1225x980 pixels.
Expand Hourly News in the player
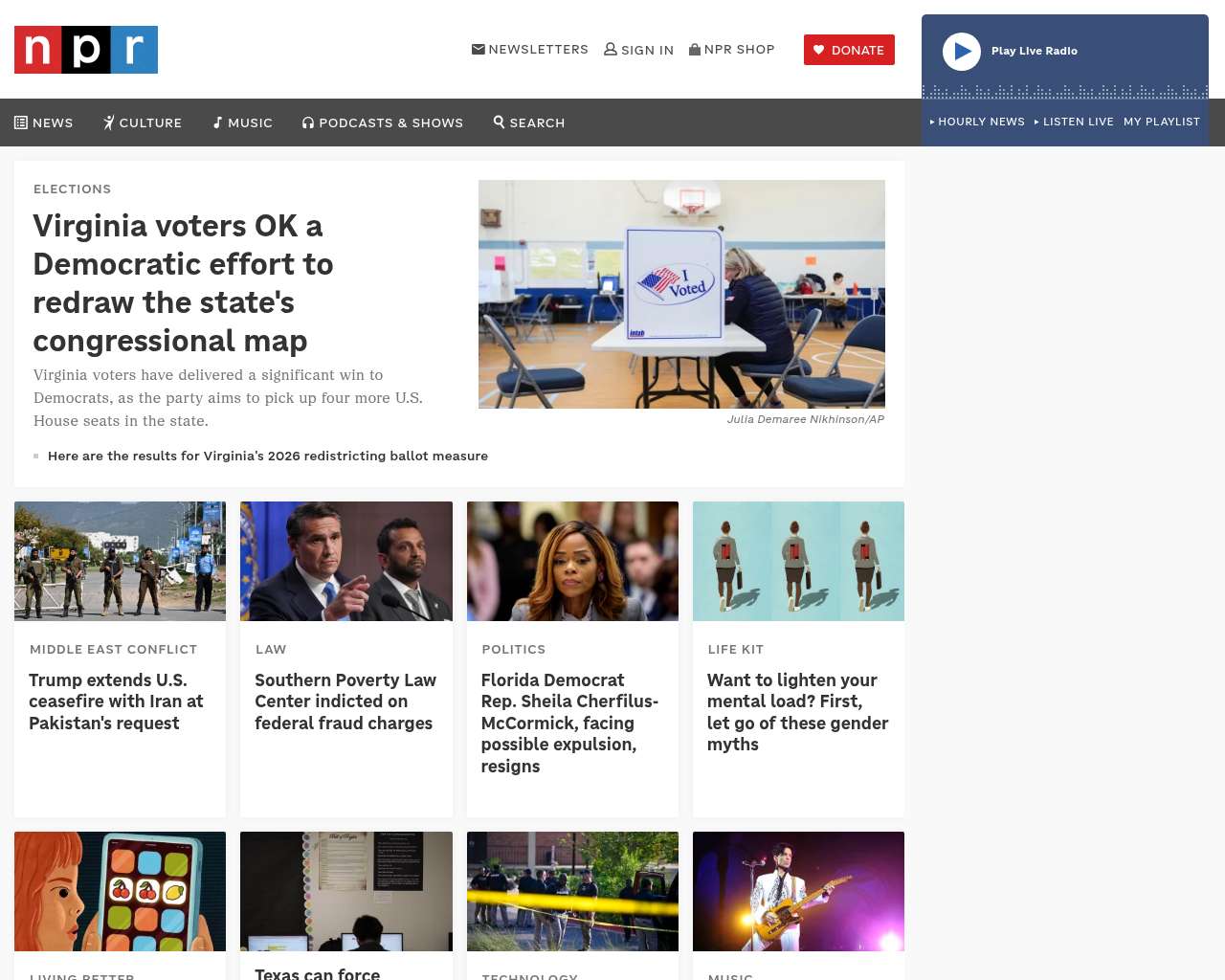[x=977, y=122]
